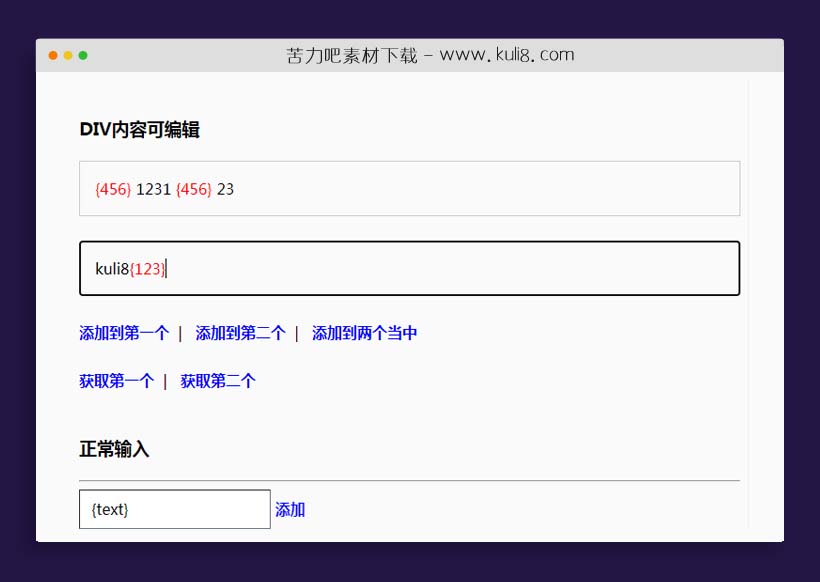
Task: Click 获取第一个 to fetch first content
Action: [x=115, y=381]
